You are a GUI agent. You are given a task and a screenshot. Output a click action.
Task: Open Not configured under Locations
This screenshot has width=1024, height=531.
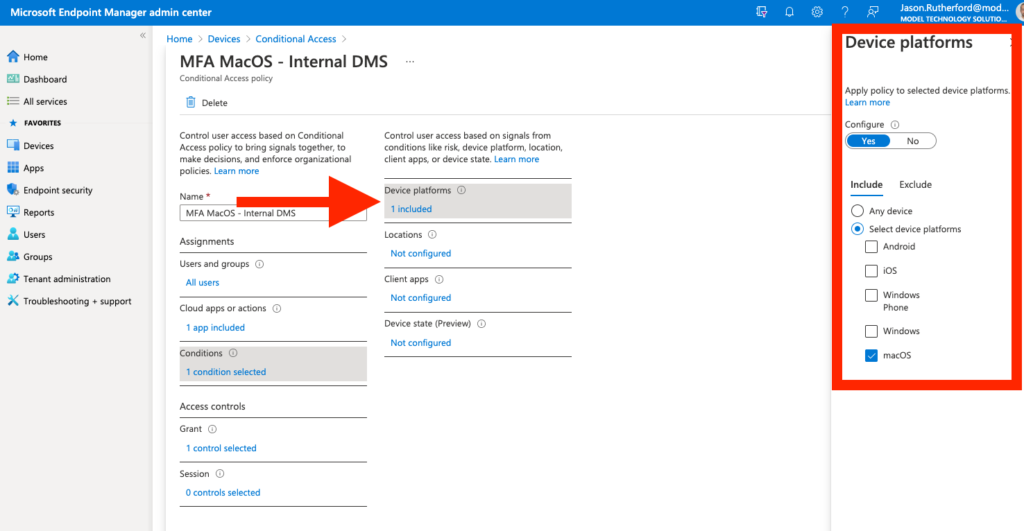pyautogui.click(x=421, y=253)
